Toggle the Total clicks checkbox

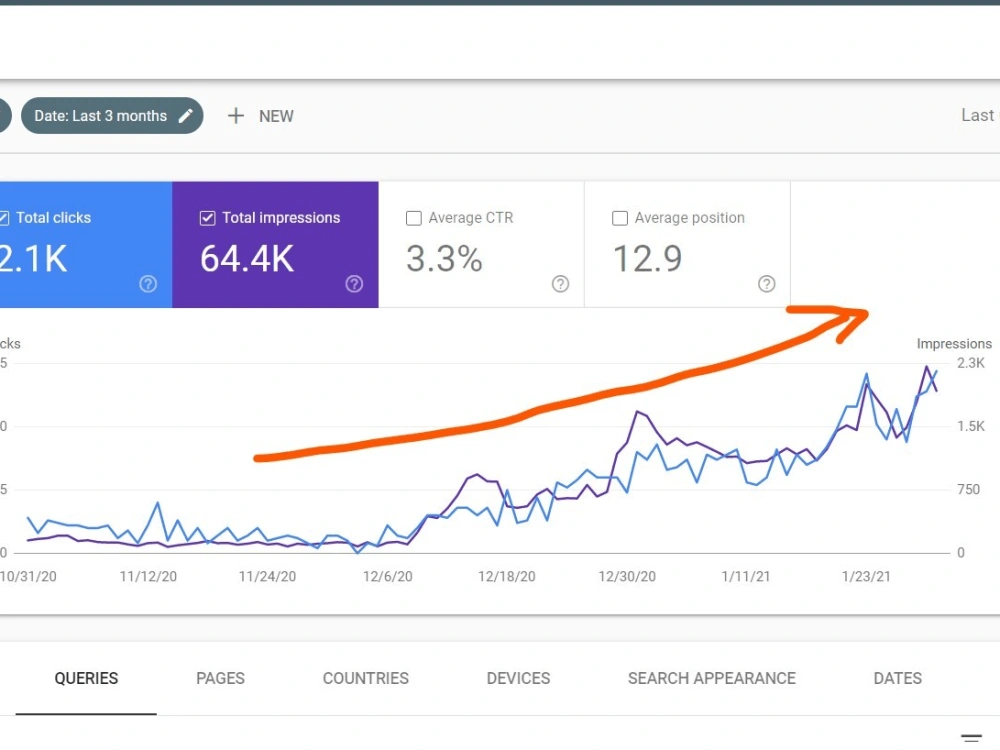[x=3, y=218]
